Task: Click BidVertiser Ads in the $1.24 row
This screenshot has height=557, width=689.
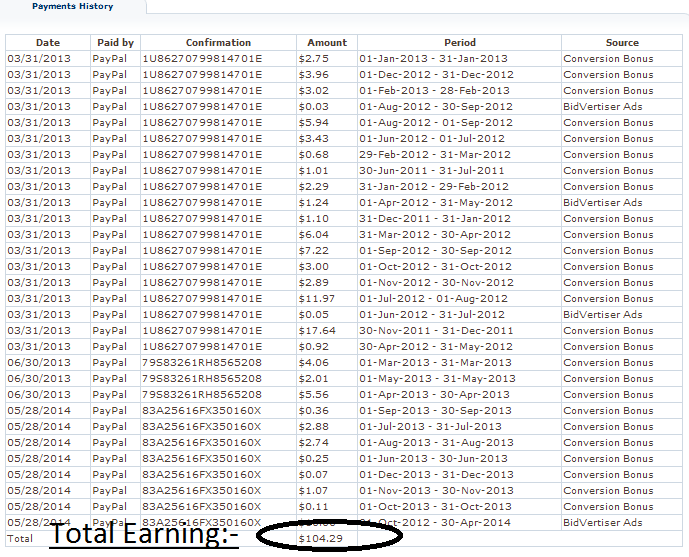Action: point(602,203)
